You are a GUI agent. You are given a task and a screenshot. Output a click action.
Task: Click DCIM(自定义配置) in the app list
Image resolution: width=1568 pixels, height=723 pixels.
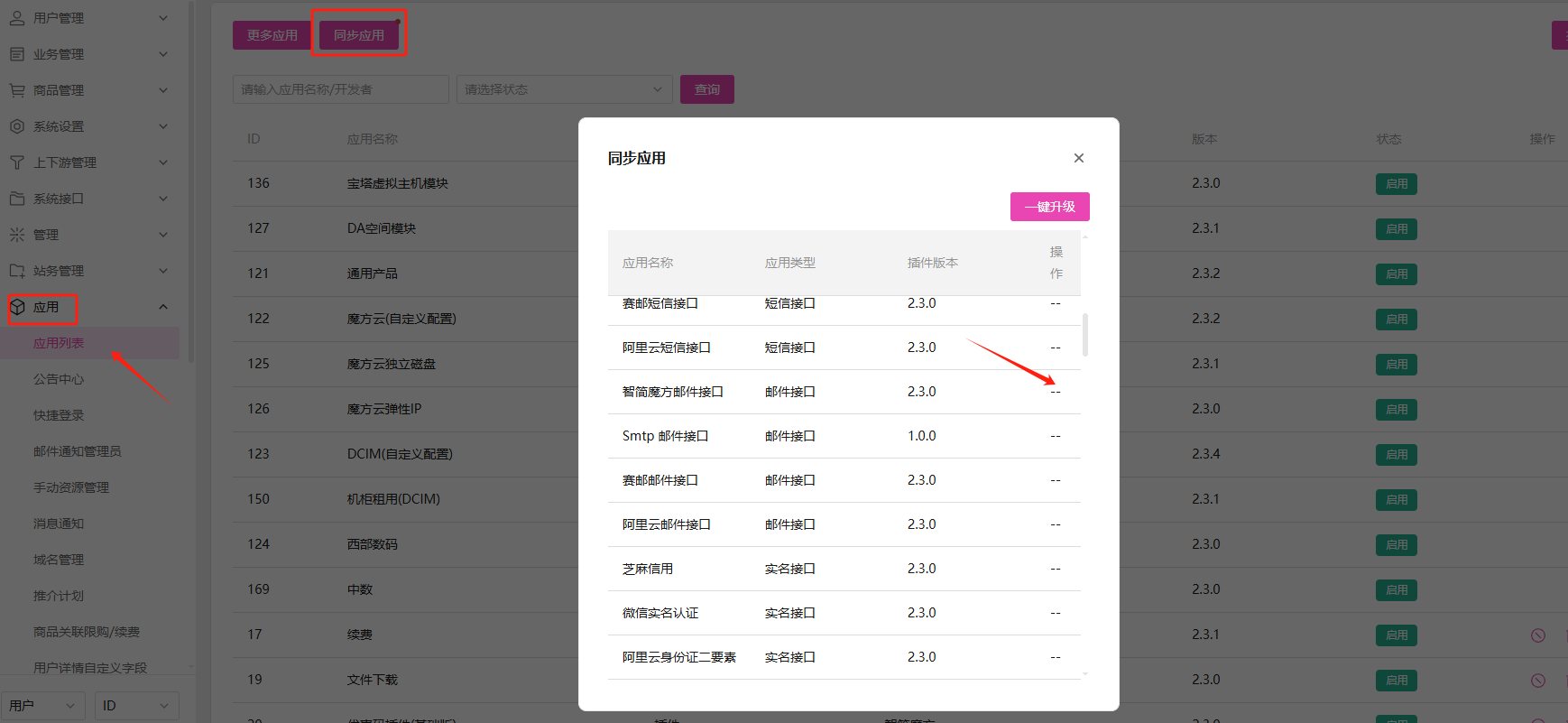pyautogui.click(x=400, y=454)
